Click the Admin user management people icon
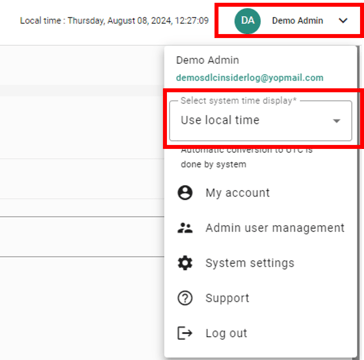This screenshot has height=360, width=364. tap(185, 228)
